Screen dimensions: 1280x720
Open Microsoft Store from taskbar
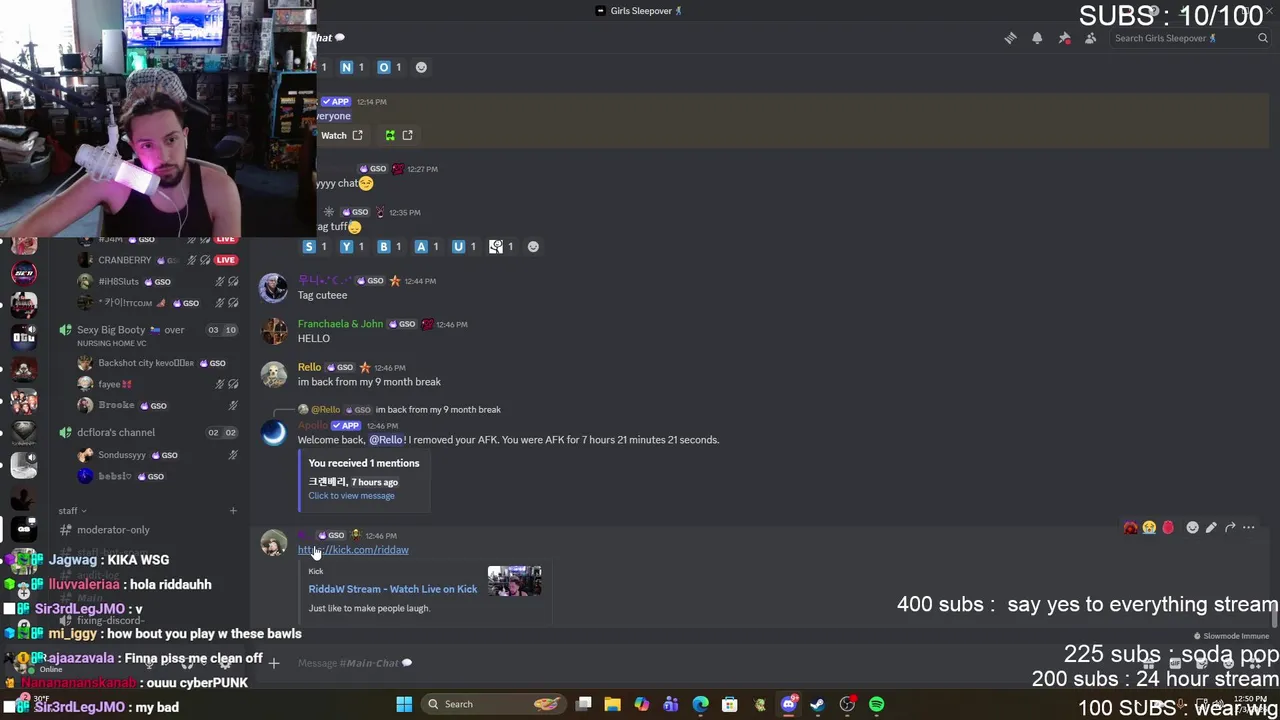[x=730, y=704]
